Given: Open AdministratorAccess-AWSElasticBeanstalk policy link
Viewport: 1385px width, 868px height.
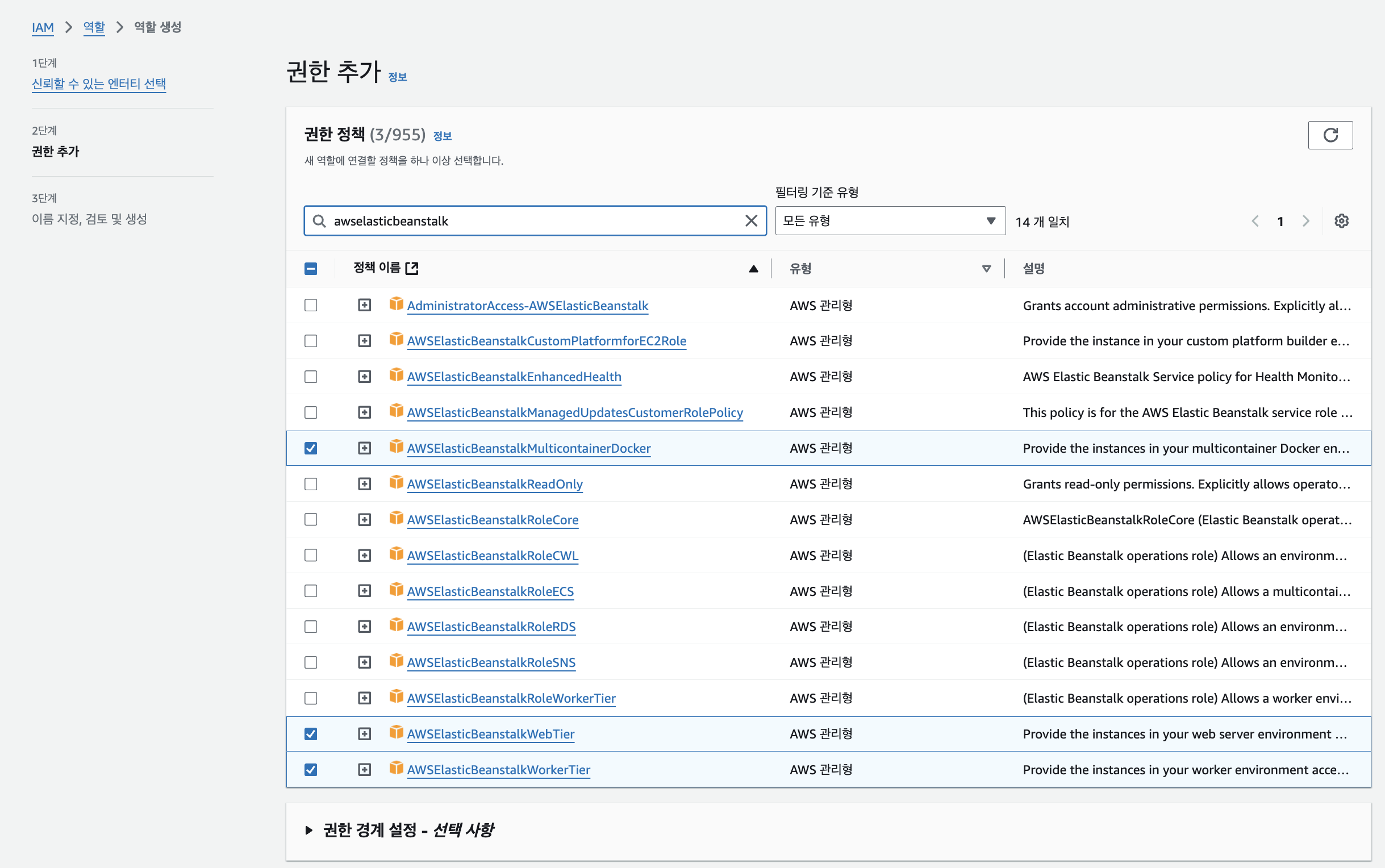Looking at the screenshot, I should click(x=527, y=306).
